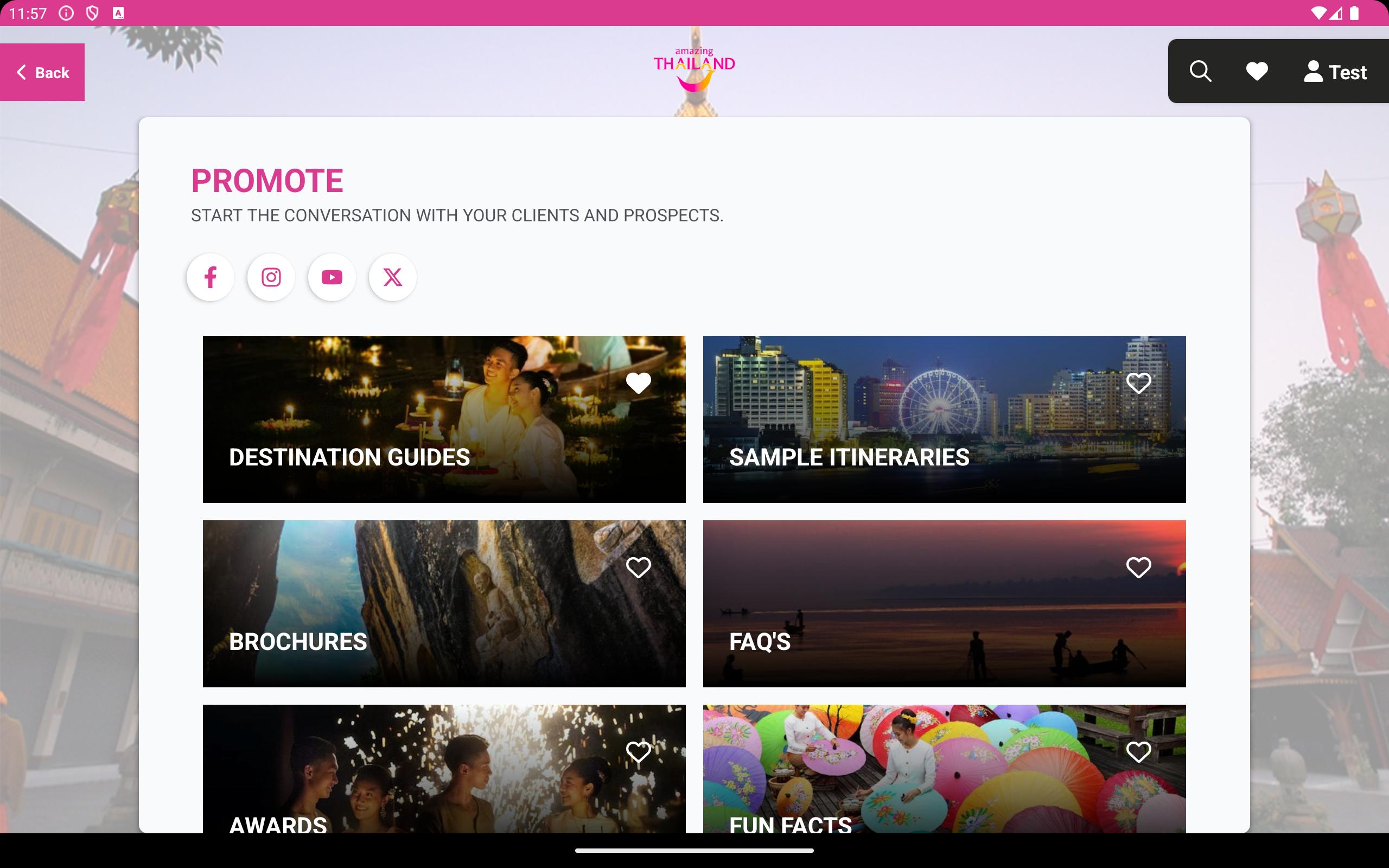Open the FAQ's section
This screenshot has height=868, width=1389.
tap(944, 603)
